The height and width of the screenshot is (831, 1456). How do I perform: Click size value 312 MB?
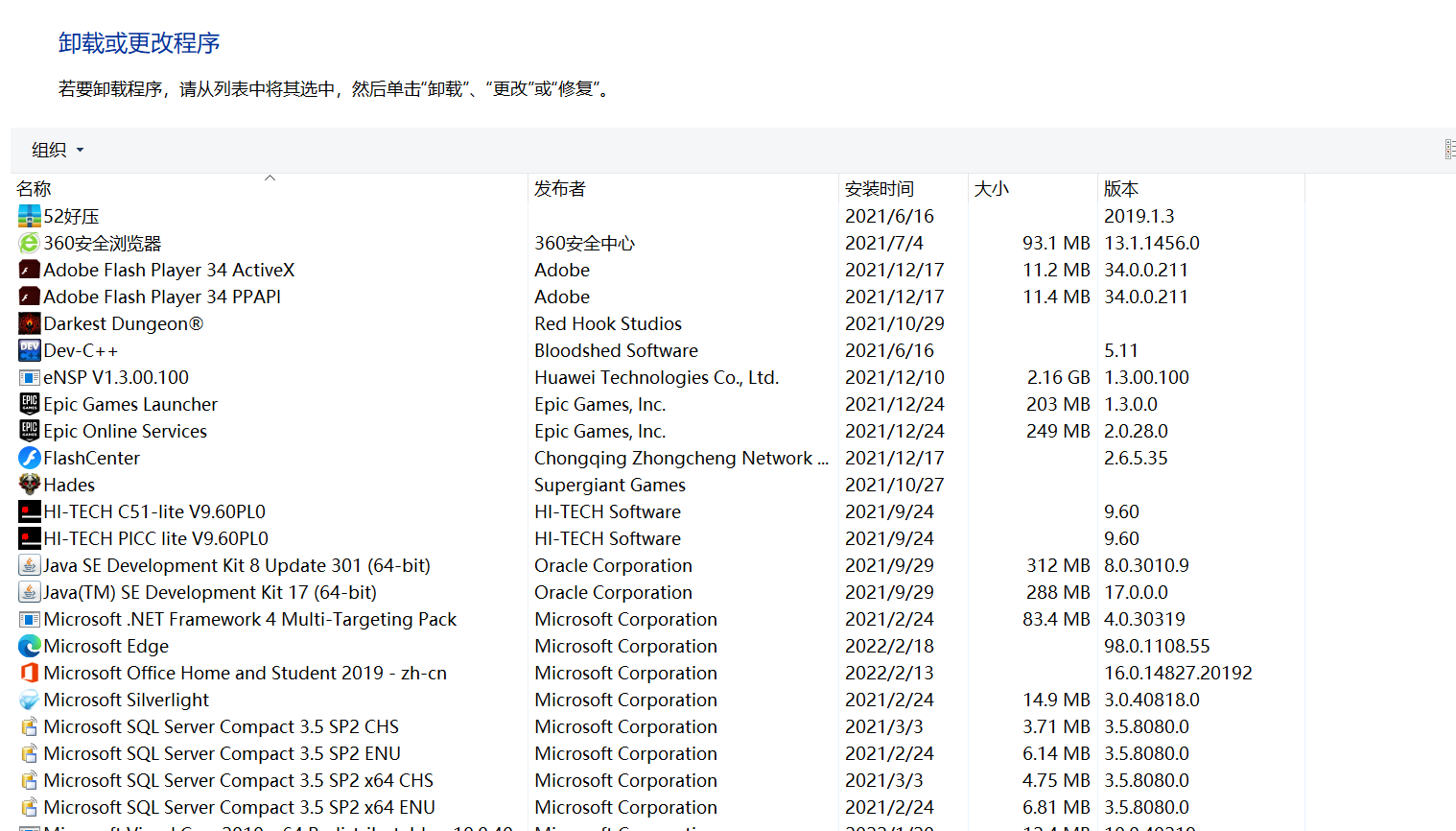(x=1058, y=565)
